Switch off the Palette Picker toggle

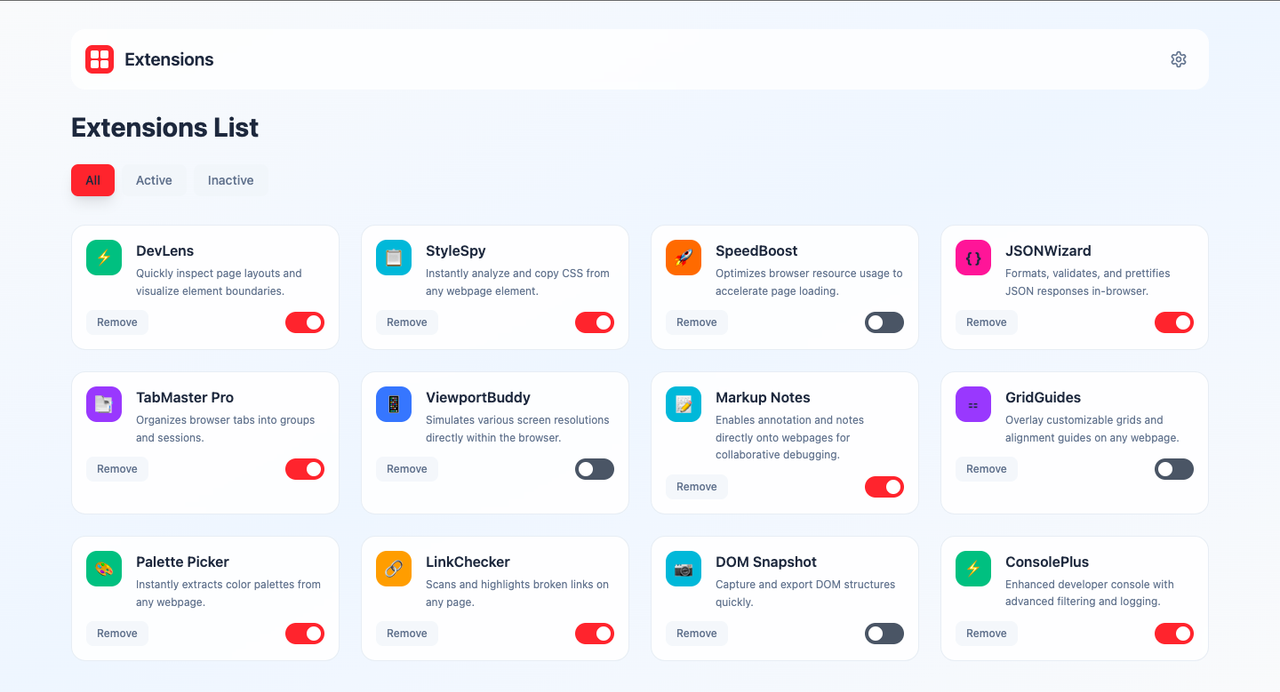(x=305, y=633)
